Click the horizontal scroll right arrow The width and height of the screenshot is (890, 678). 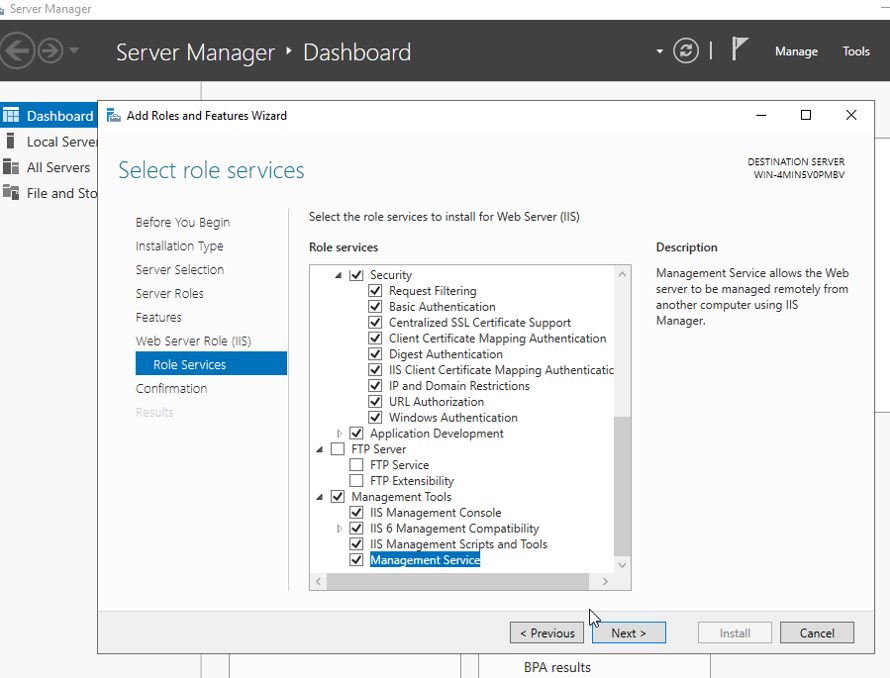click(605, 581)
